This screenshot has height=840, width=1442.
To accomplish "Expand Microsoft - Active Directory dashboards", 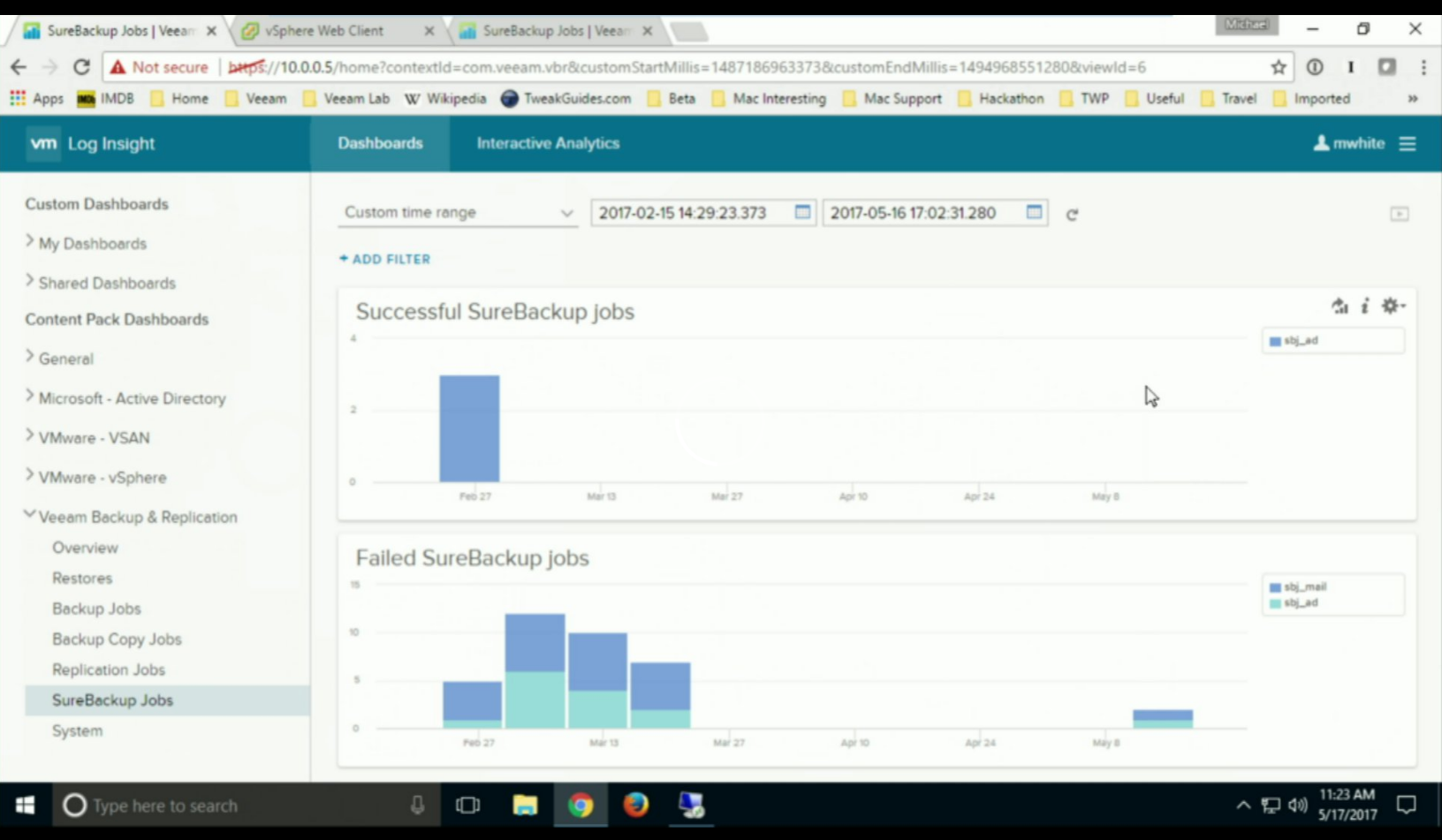I will [125, 398].
